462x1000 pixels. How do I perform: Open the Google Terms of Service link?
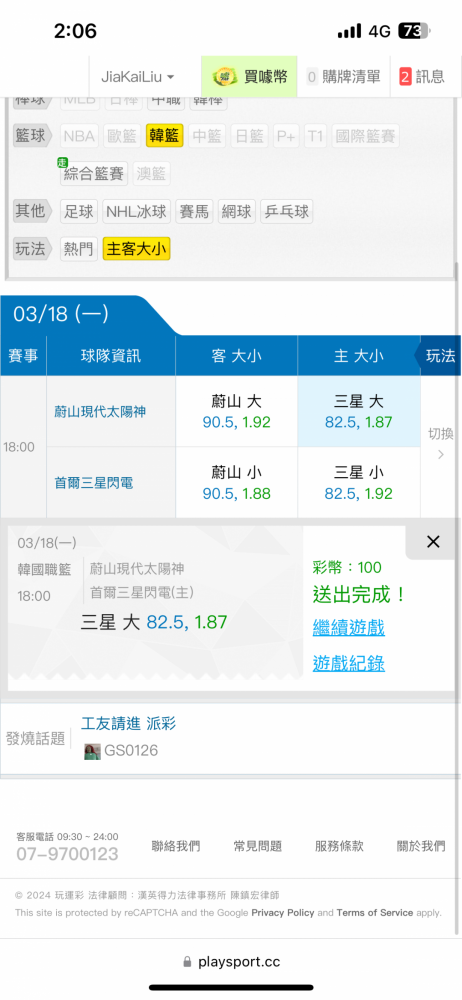pos(375,913)
